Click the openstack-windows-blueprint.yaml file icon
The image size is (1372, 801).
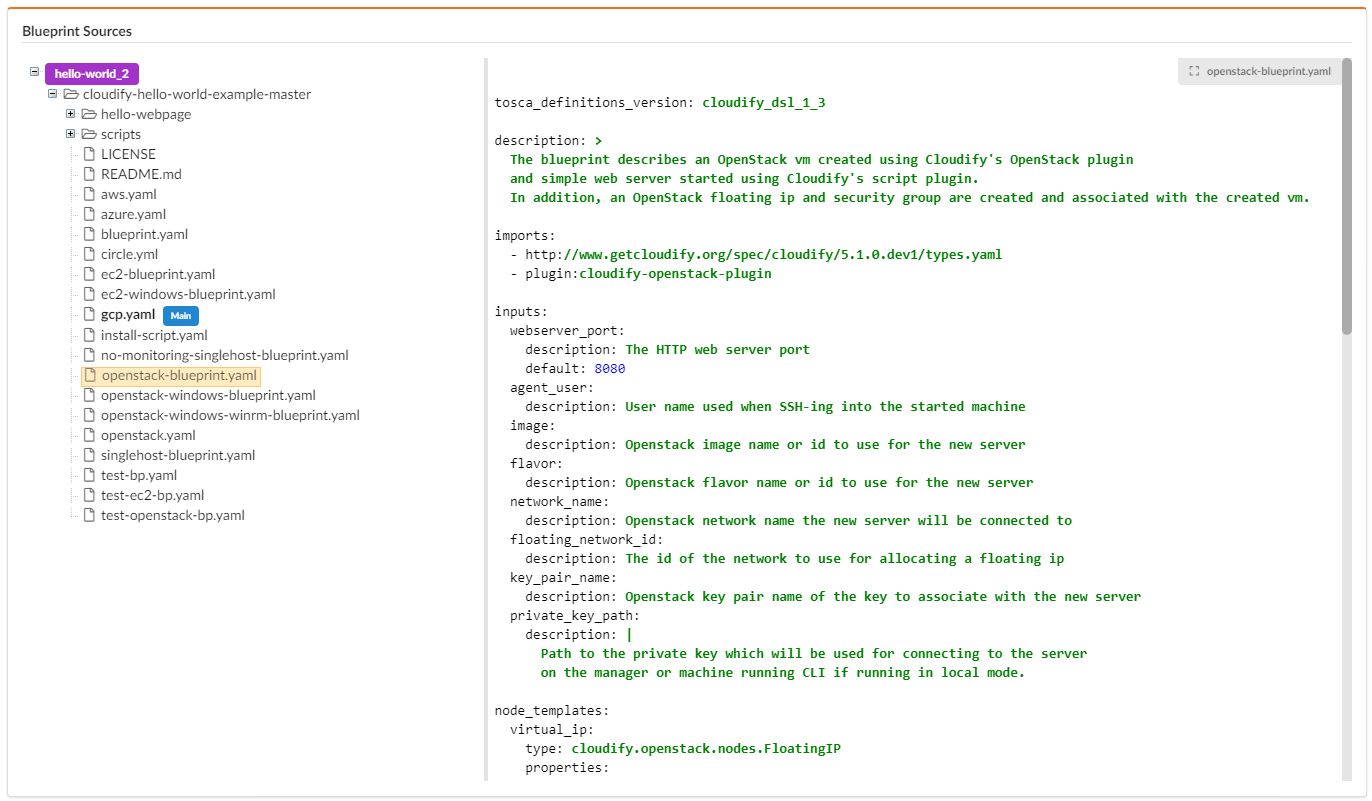89,395
